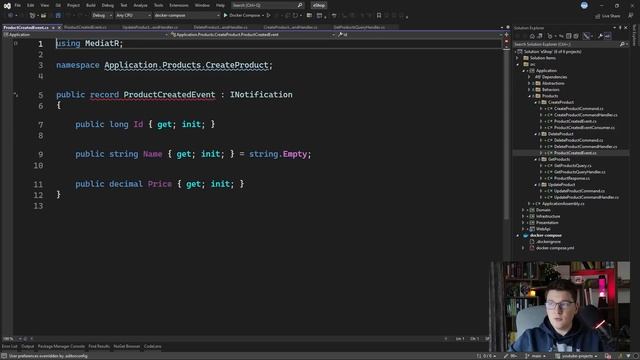Switch to DeleteProductCommandHandler.cs tab
Screen dimensions: 640x360
coord(220,27)
